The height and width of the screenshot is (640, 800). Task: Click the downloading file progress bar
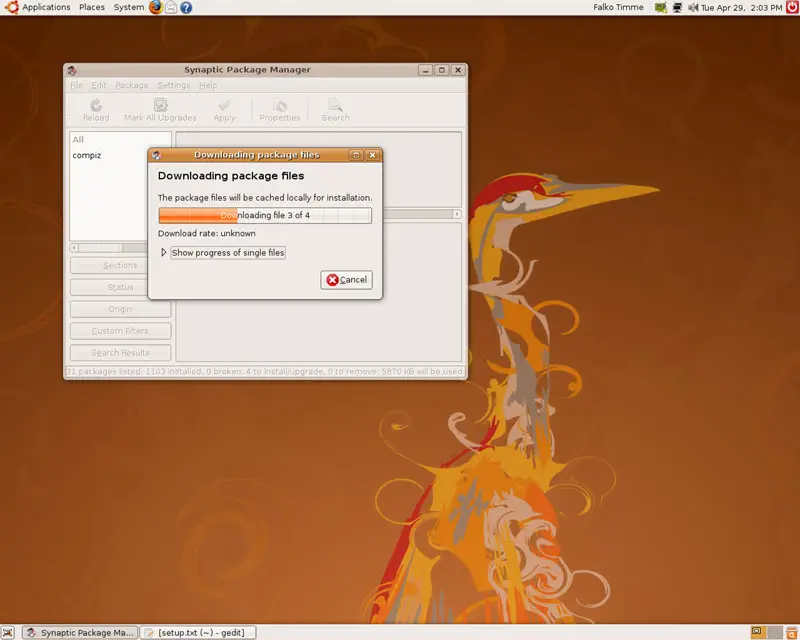(265, 215)
